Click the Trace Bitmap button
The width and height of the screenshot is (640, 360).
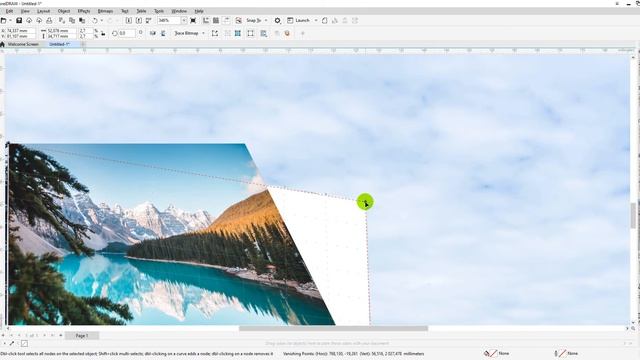tap(186, 33)
